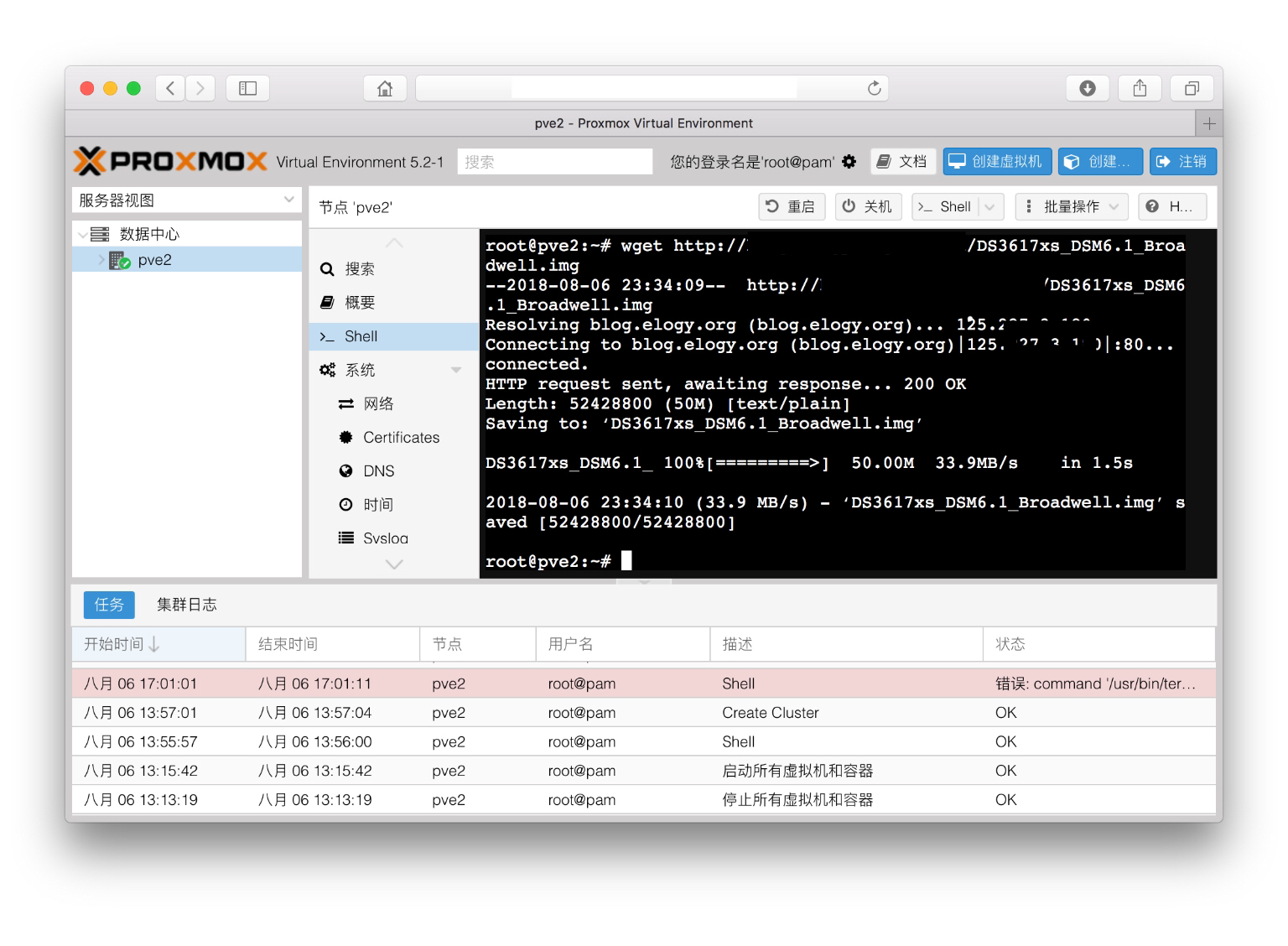Sort by 节点 column header
Viewport: 1288px width, 946px height.
478,644
